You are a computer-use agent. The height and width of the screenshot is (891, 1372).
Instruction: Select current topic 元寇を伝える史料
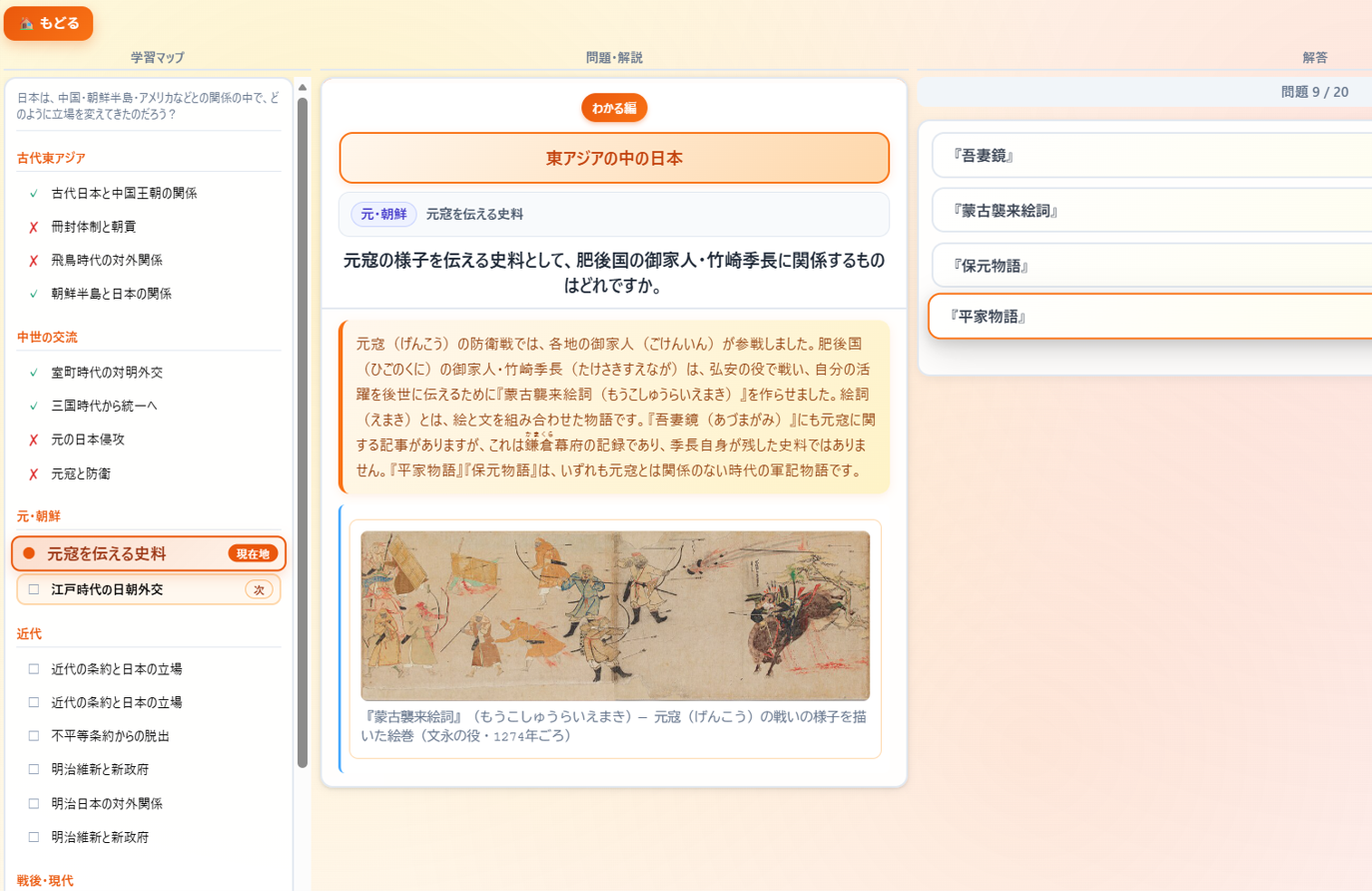coord(149,553)
